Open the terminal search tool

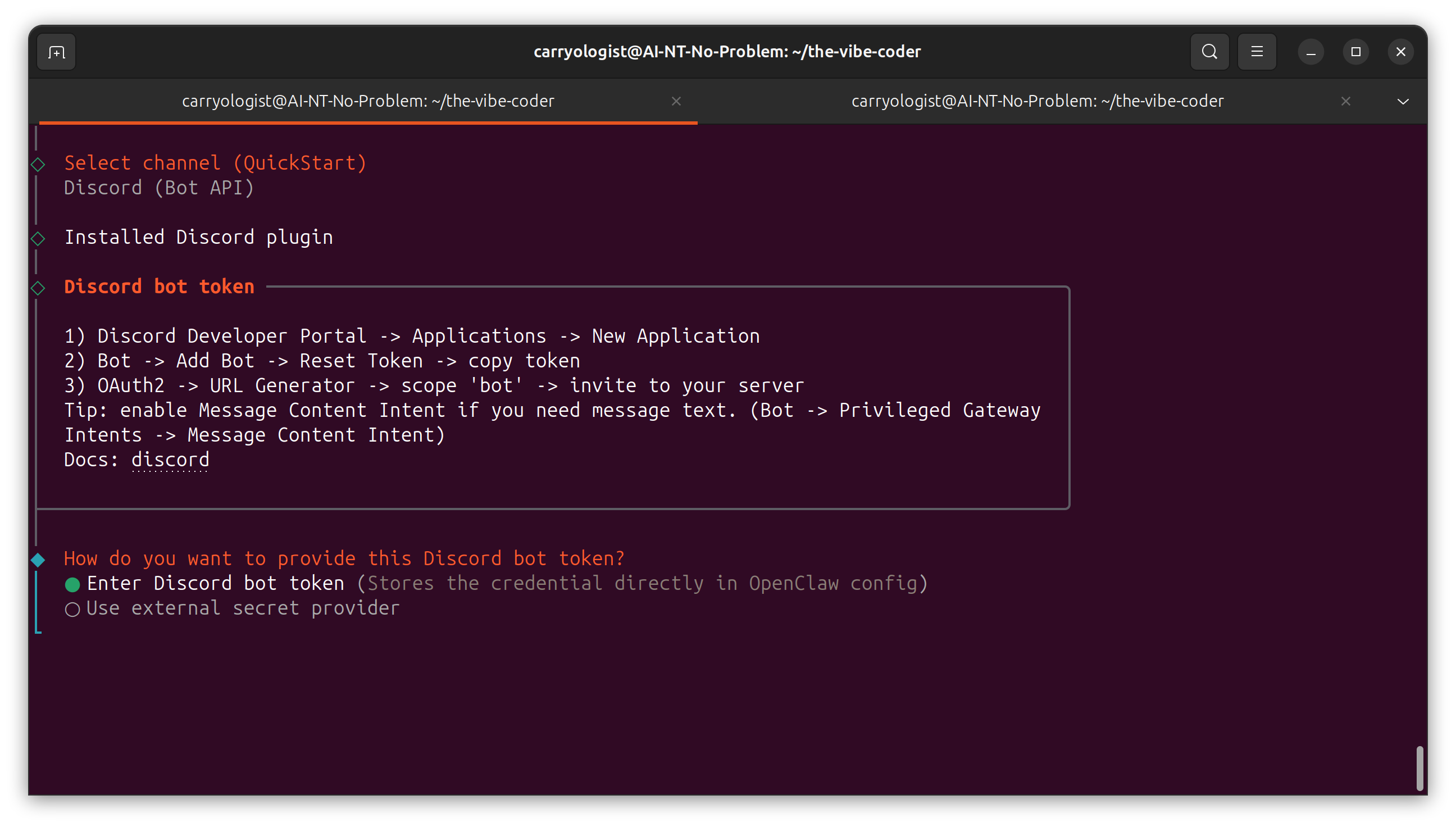tap(1209, 52)
